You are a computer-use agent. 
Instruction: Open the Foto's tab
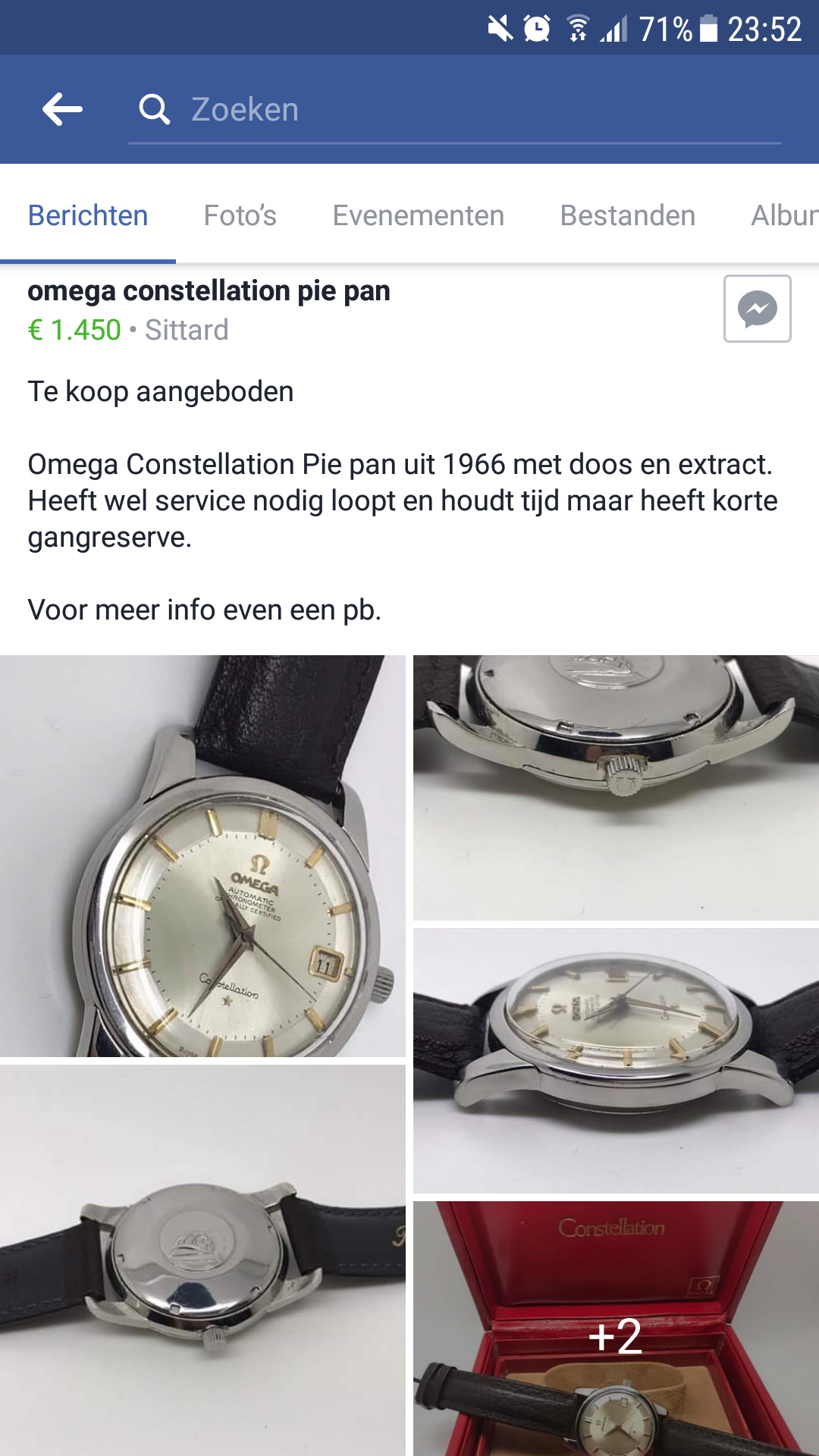pos(240,215)
